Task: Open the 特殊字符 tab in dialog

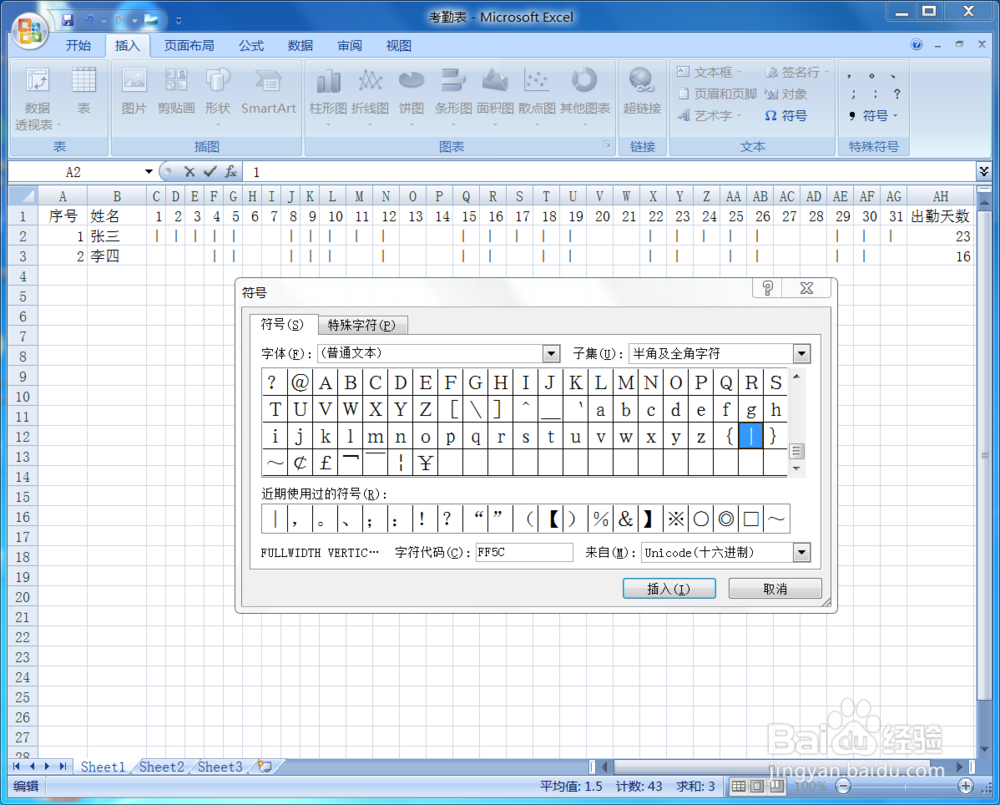Action: (362, 325)
